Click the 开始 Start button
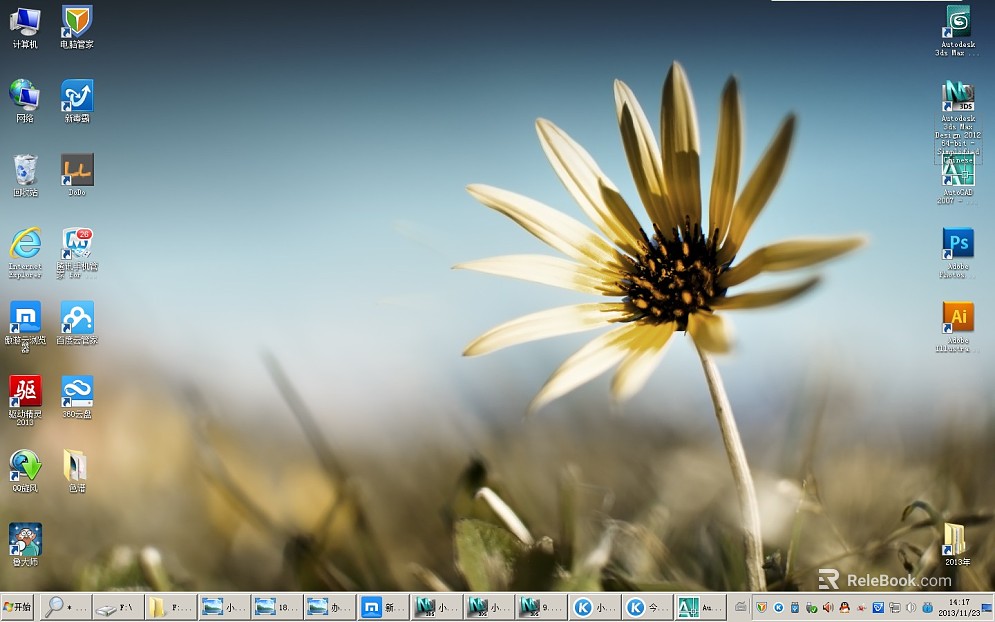 [18, 607]
